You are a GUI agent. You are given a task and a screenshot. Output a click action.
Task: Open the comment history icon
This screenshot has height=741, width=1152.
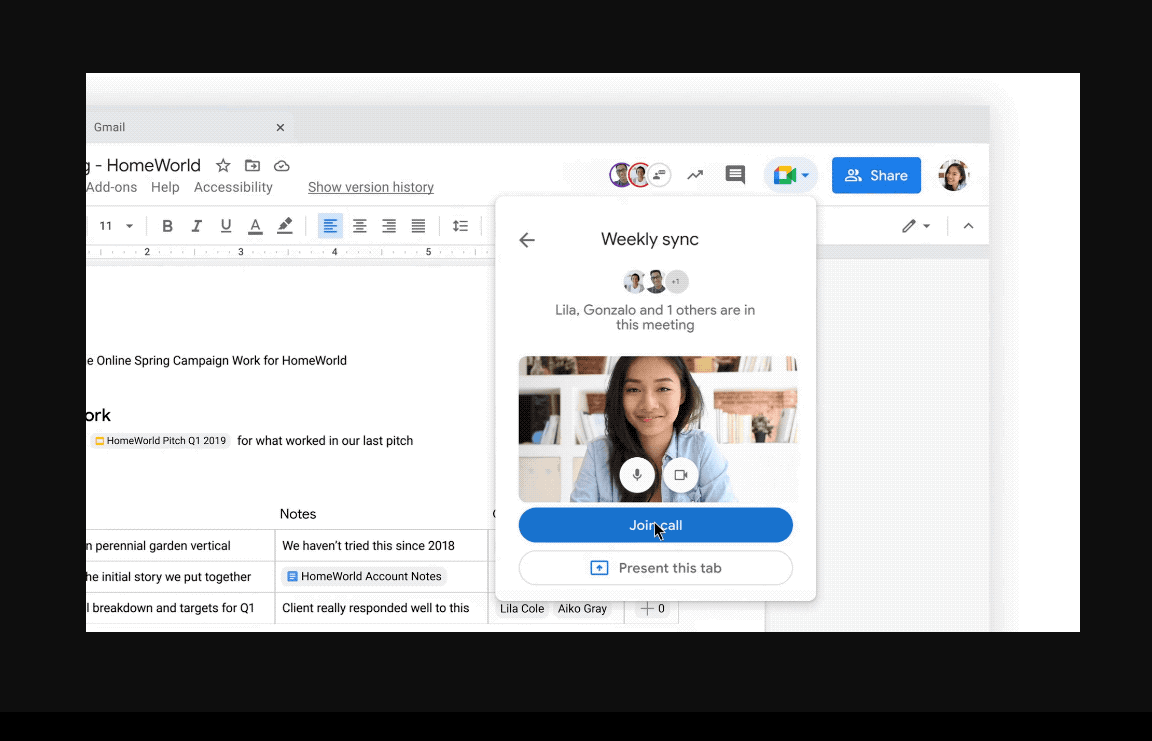(735, 174)
